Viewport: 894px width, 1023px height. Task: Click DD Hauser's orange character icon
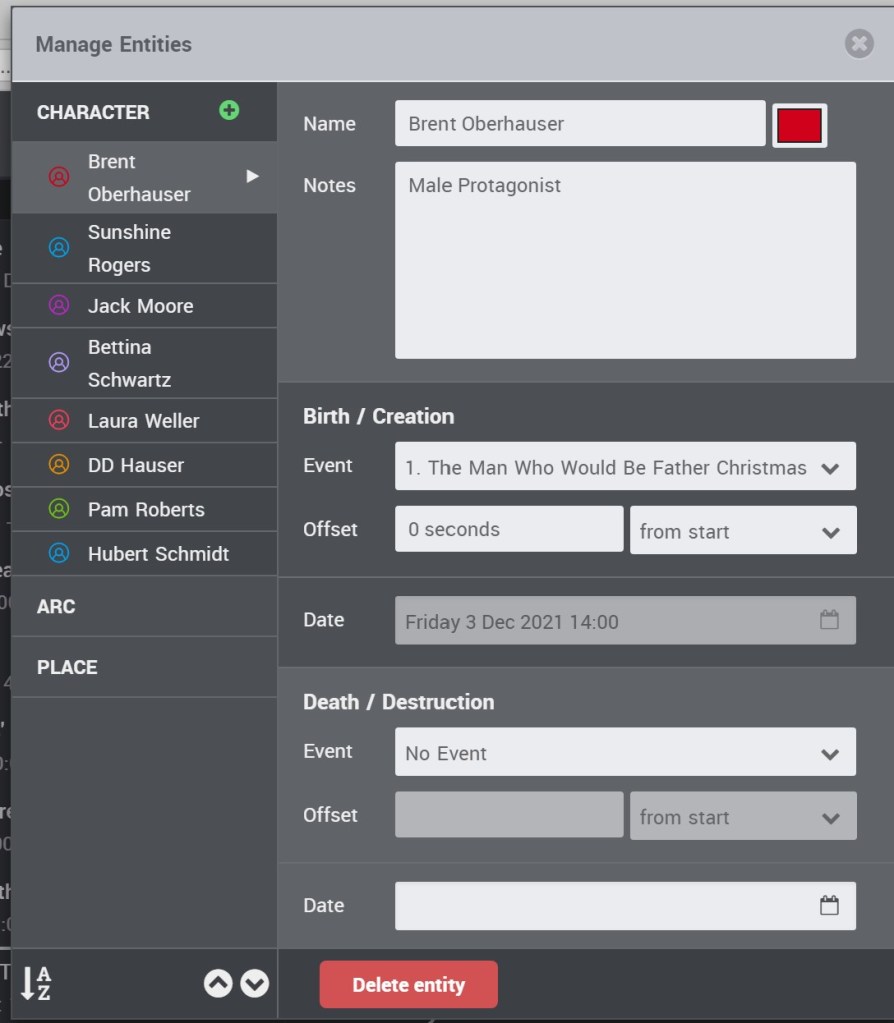(x=59, y=465)
